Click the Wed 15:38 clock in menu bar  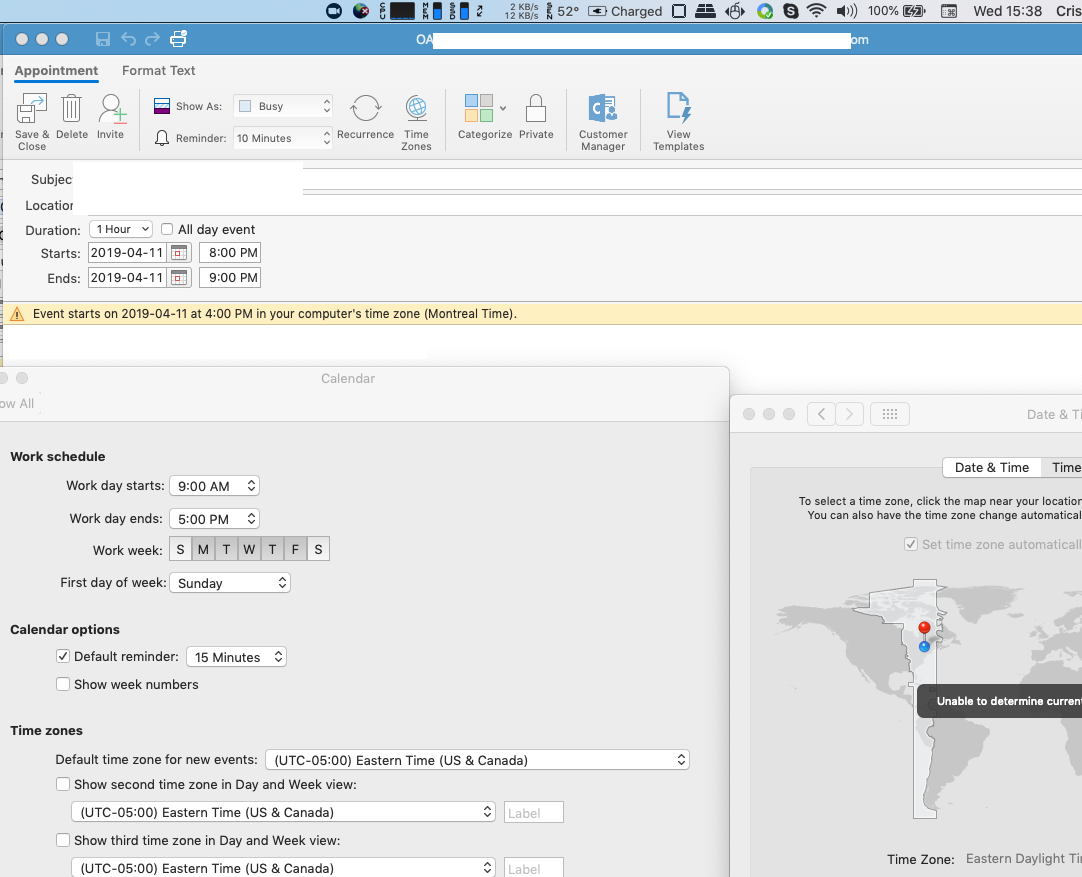click(x=1007, y=10)
